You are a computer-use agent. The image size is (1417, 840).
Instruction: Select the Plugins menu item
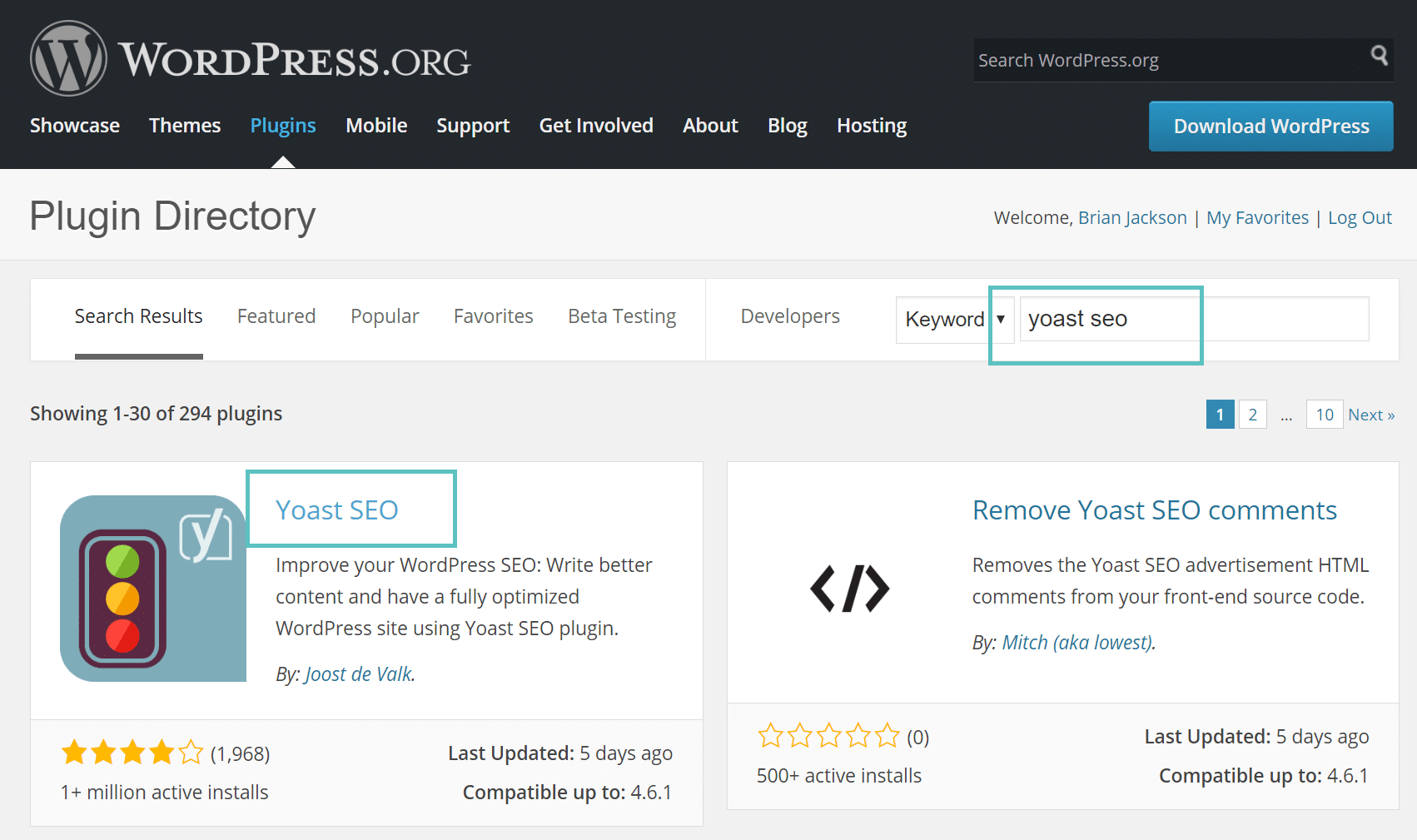tap(283, 125)
